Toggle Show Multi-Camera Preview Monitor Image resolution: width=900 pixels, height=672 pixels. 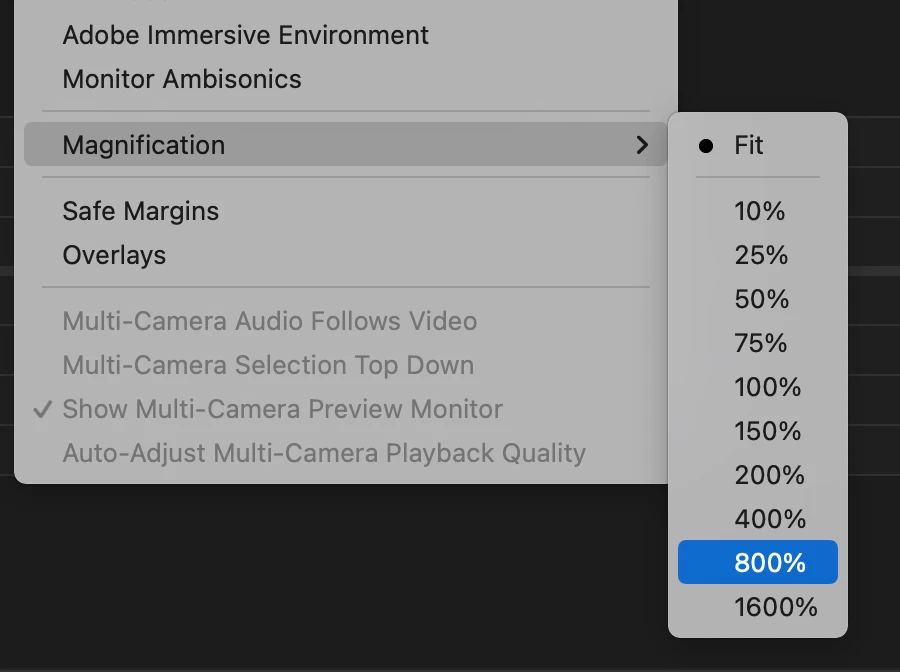tap(282, 409)
